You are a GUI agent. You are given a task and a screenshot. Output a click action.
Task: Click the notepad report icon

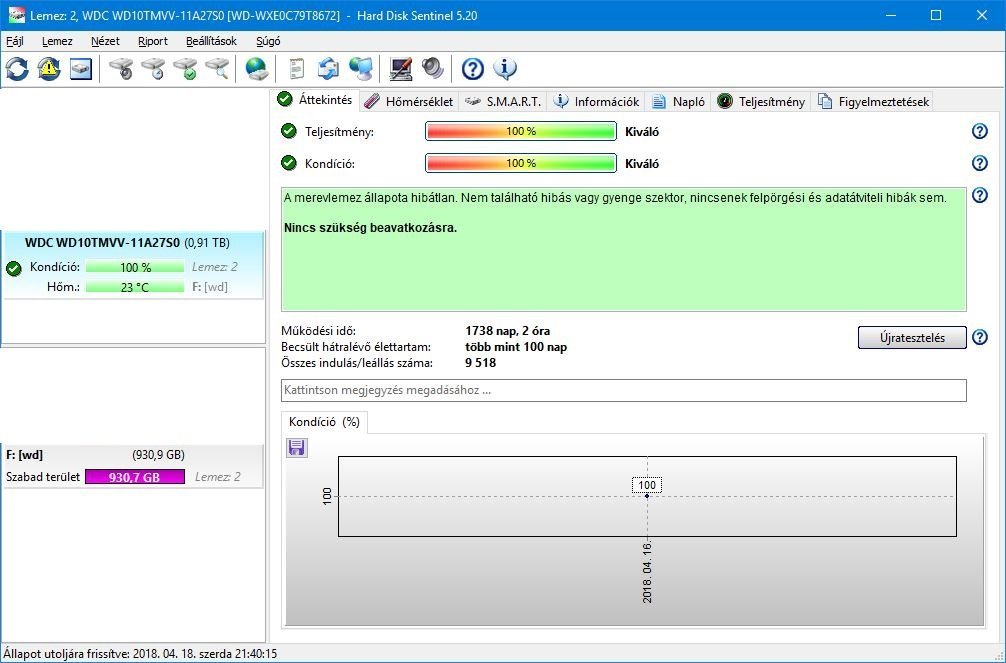click(296, 69)
